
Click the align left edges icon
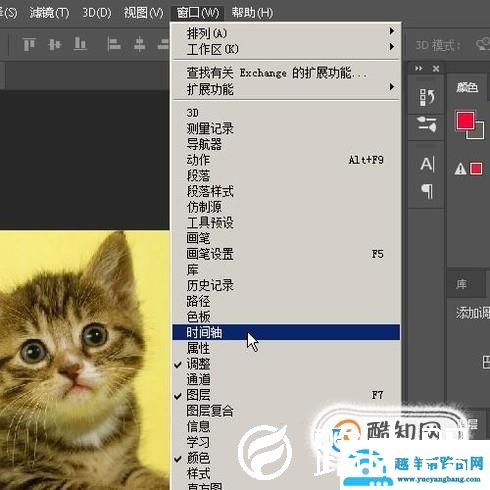[114, 44]
